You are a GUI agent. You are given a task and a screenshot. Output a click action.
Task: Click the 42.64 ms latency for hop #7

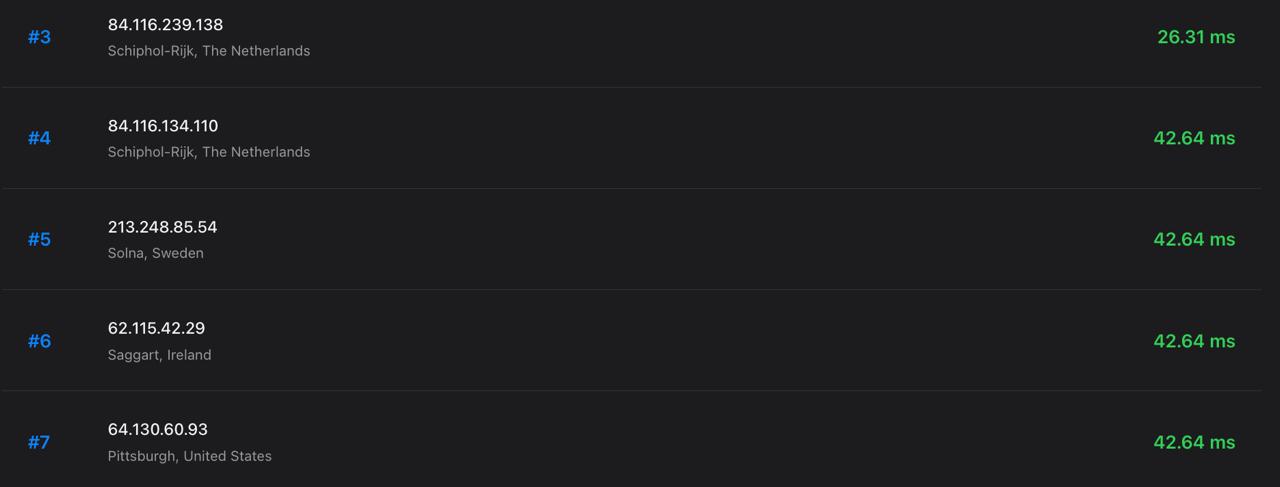pos(1194,442)
